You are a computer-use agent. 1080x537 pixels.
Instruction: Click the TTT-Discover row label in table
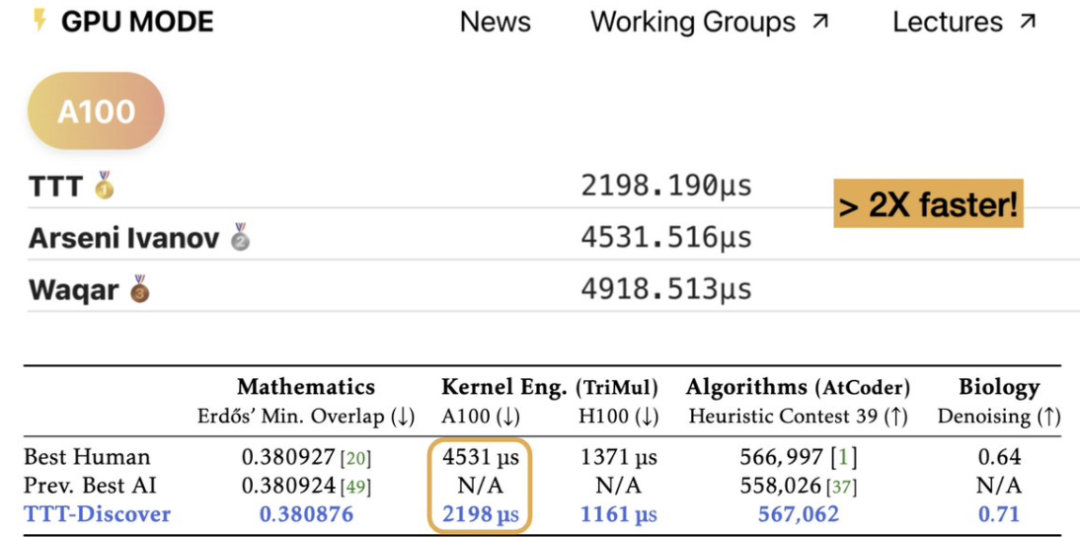point(97,514)
